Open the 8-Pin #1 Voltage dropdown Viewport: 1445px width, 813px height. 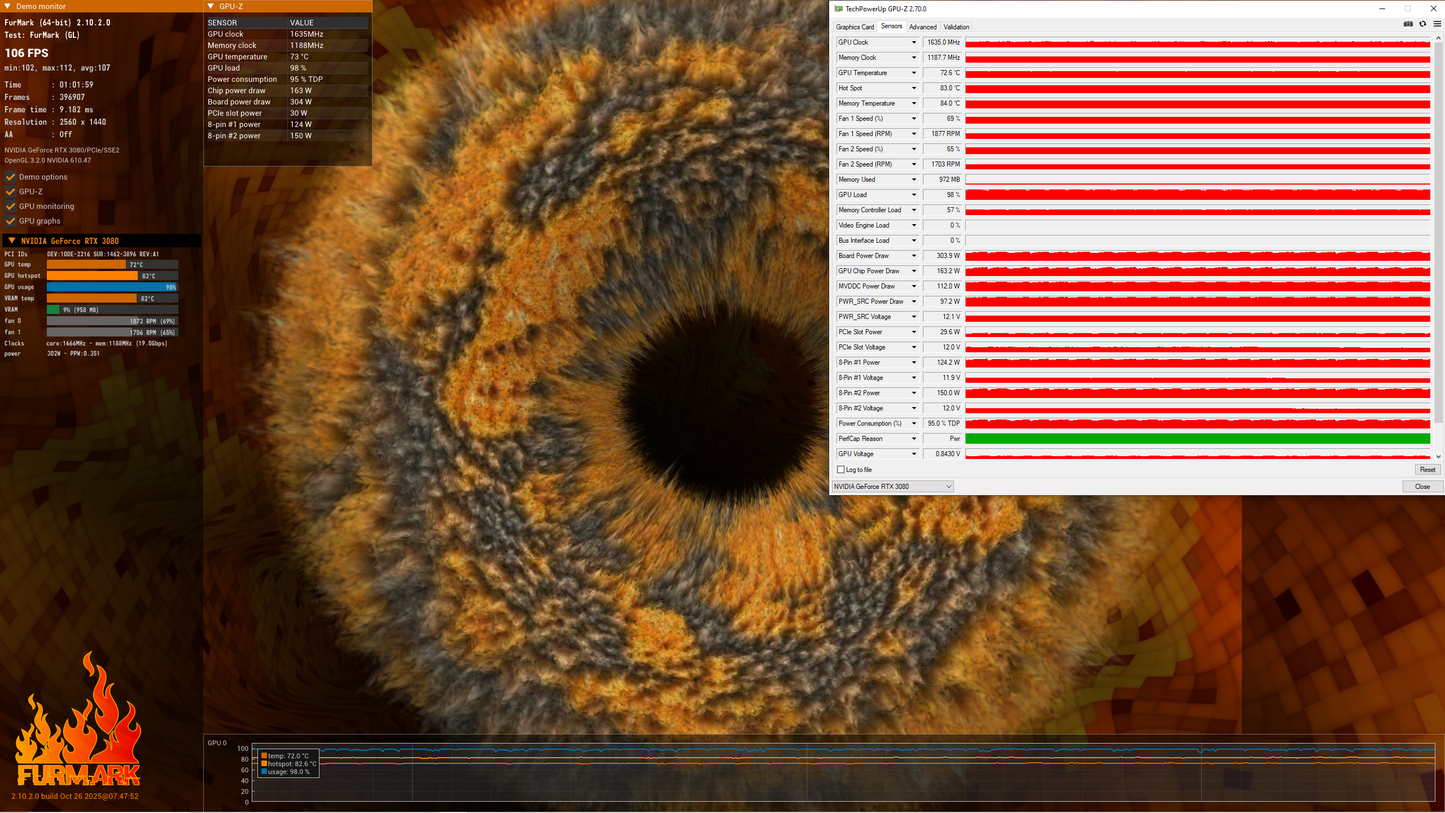913,378
